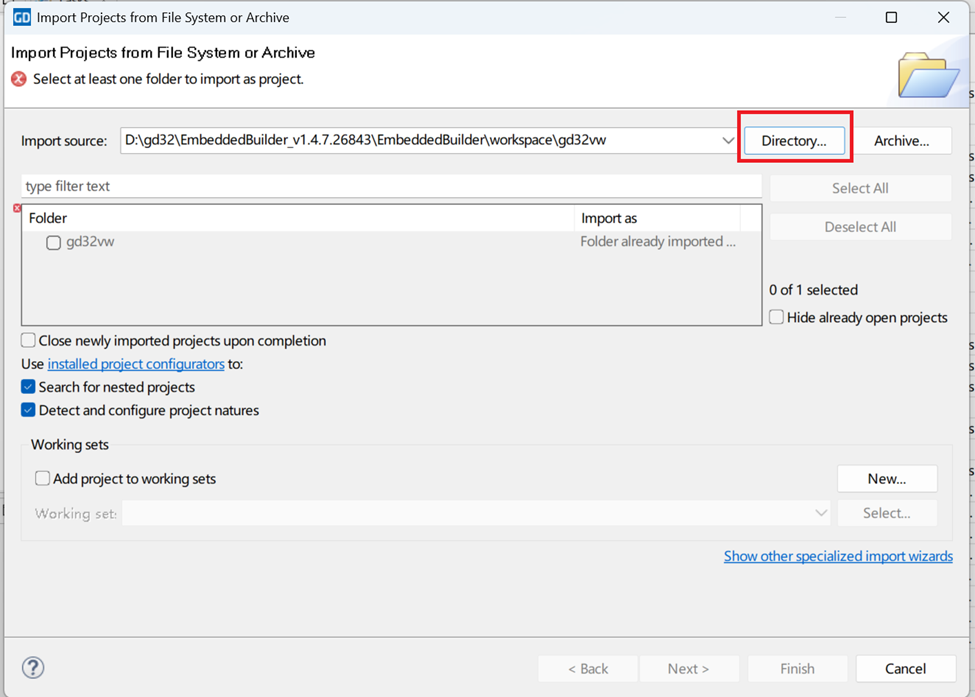Click the GD application icon in title bar
Viewport: 975px width, 697px height.
tap(21, 17)
